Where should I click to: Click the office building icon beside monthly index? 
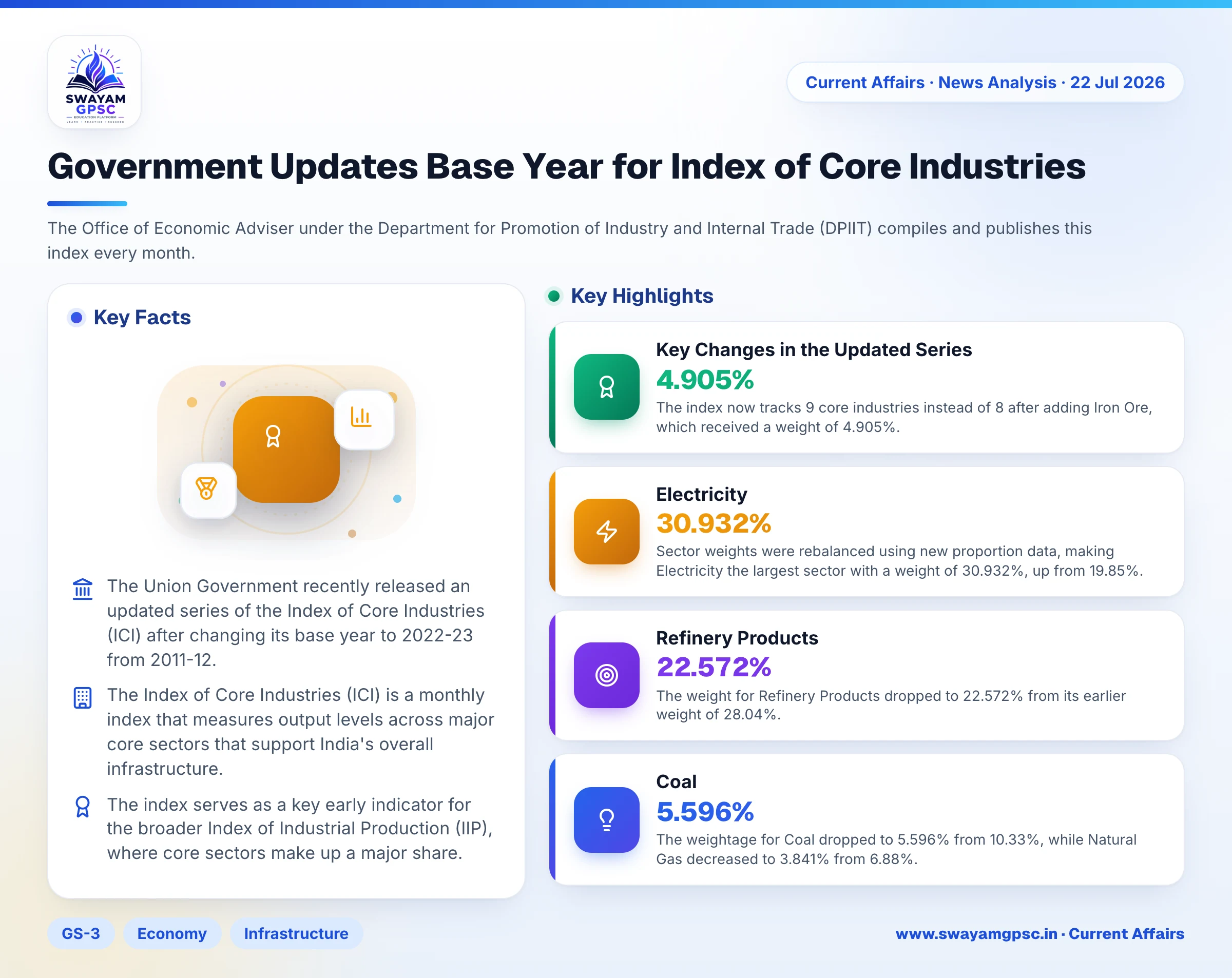click(x=83, y=697)
